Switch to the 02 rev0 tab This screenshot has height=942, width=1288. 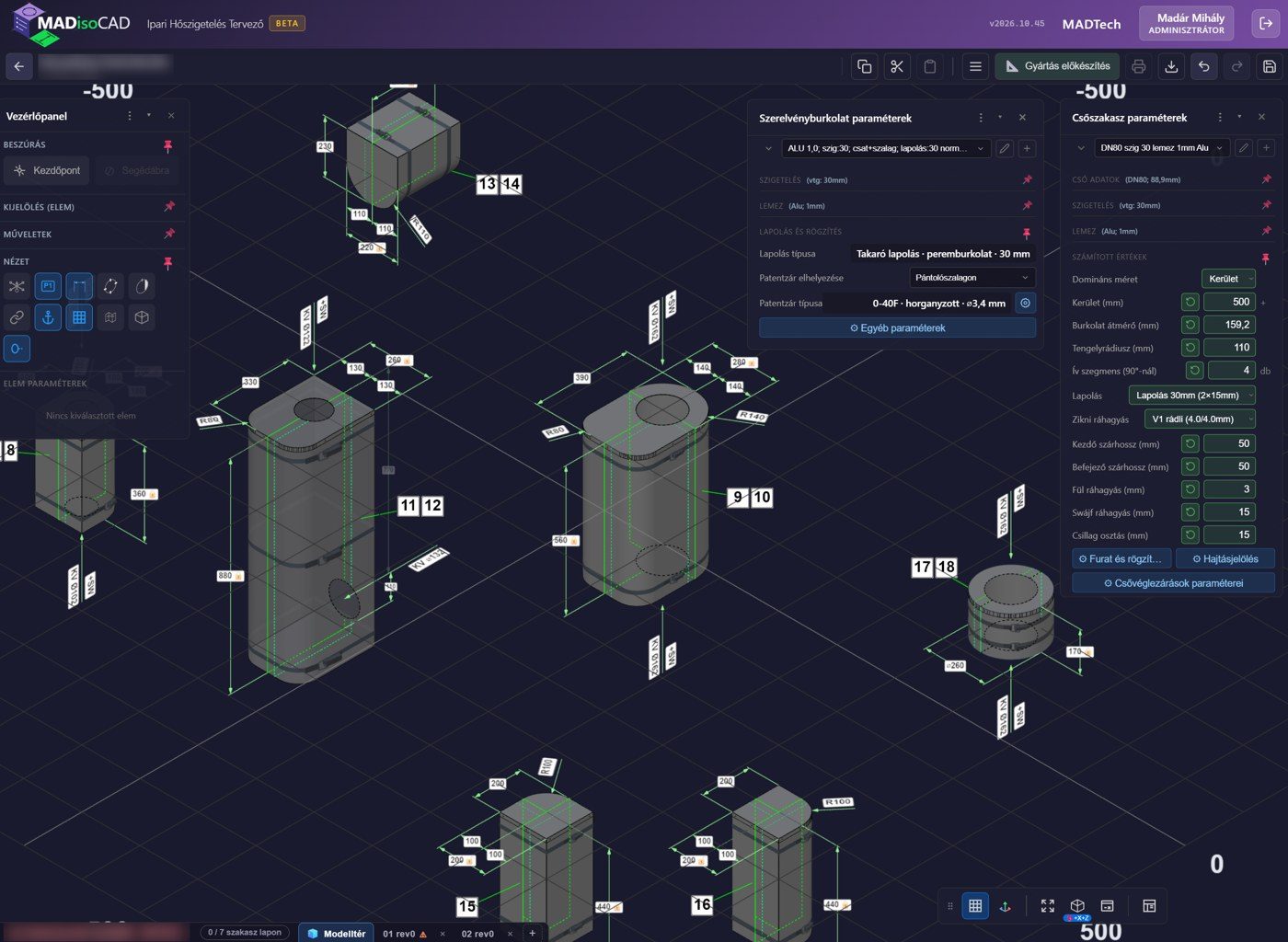(477, 934)
